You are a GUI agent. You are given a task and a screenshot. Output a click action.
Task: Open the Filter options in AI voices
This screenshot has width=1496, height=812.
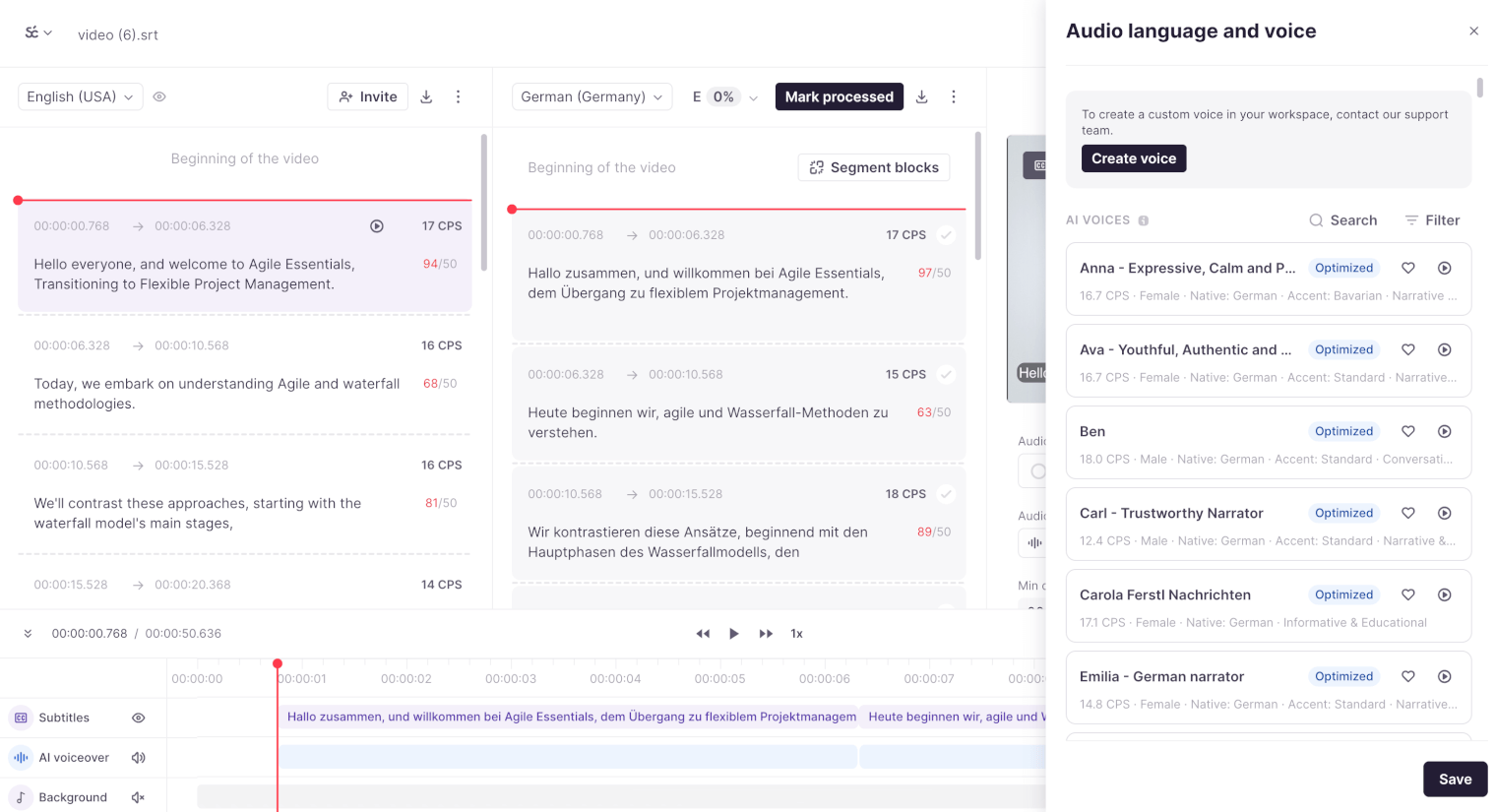(x=1432, y=219)
